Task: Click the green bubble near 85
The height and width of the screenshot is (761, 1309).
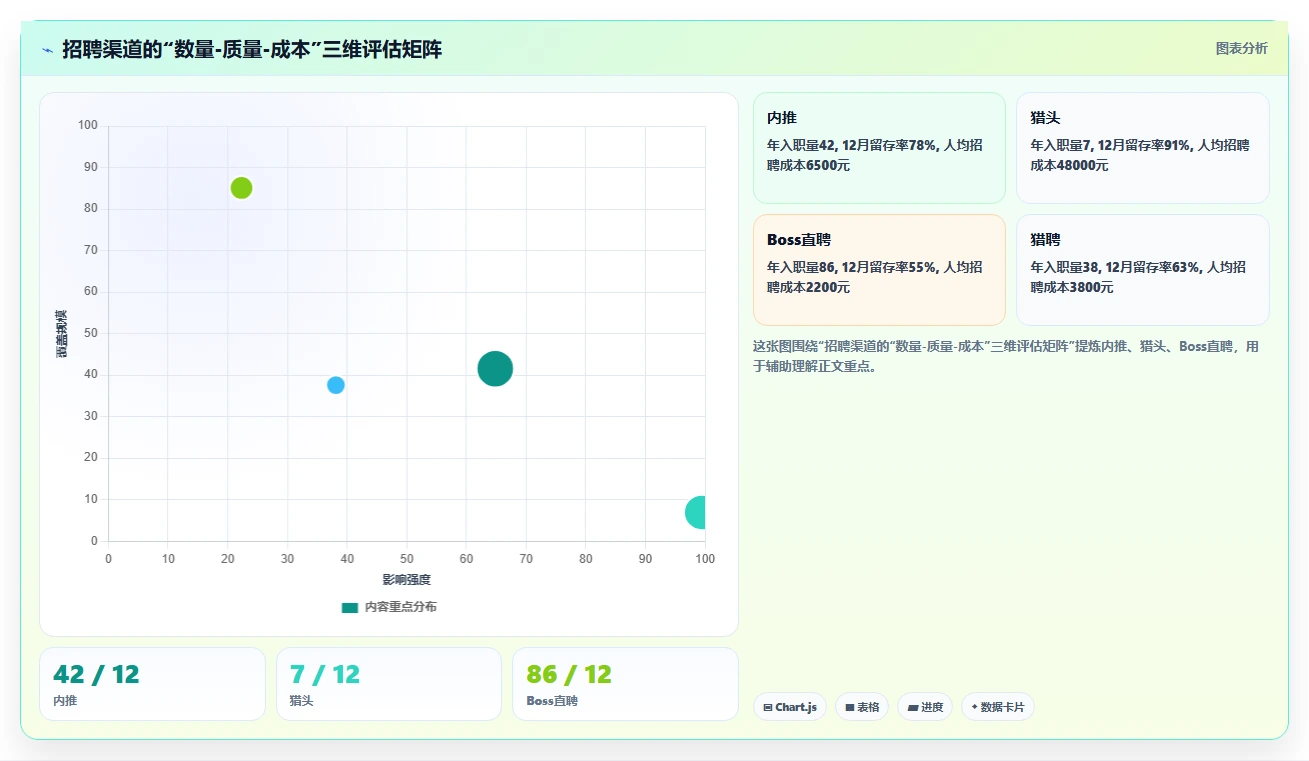Action: [x=241, y=188]
